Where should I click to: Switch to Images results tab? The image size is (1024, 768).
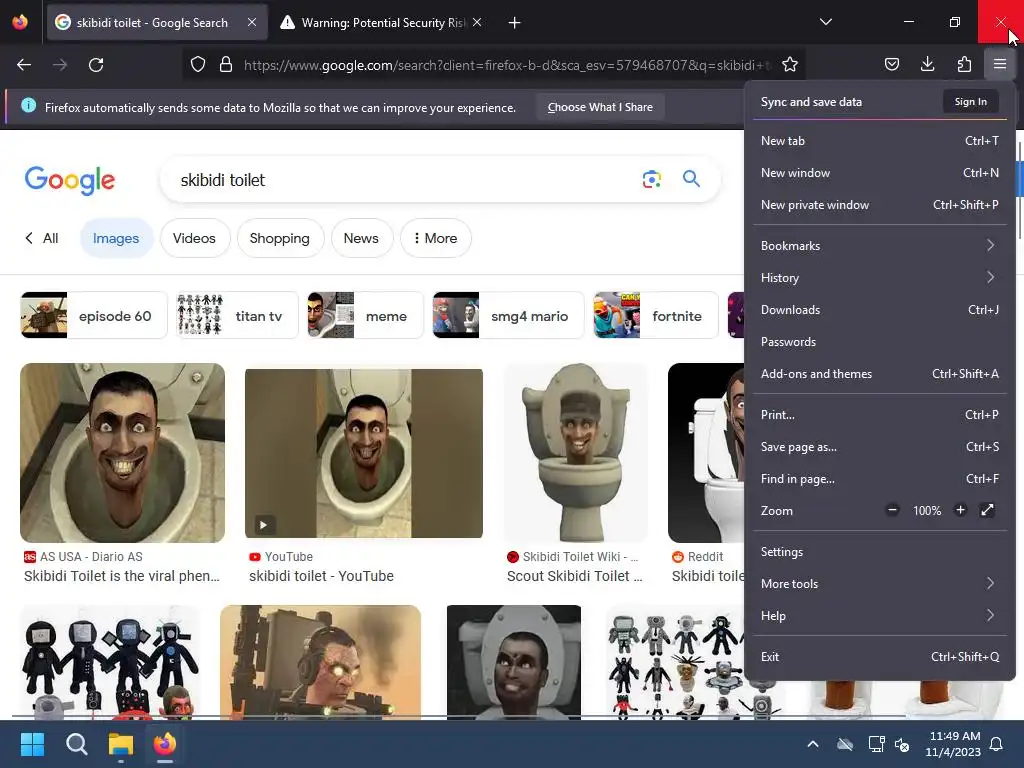click(x=116, y=238)
